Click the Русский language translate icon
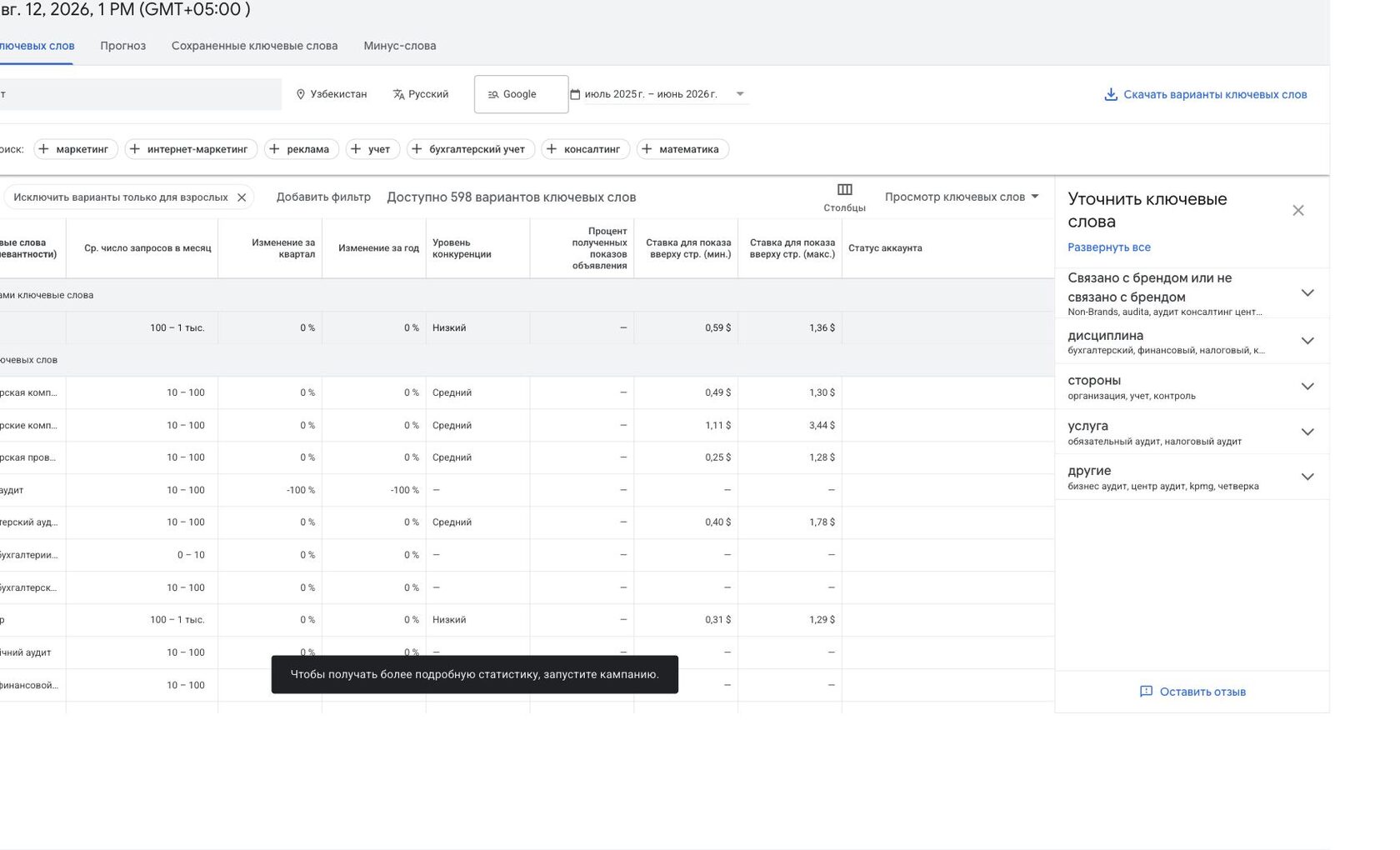 pyautogui.click(x=398, y=94)
